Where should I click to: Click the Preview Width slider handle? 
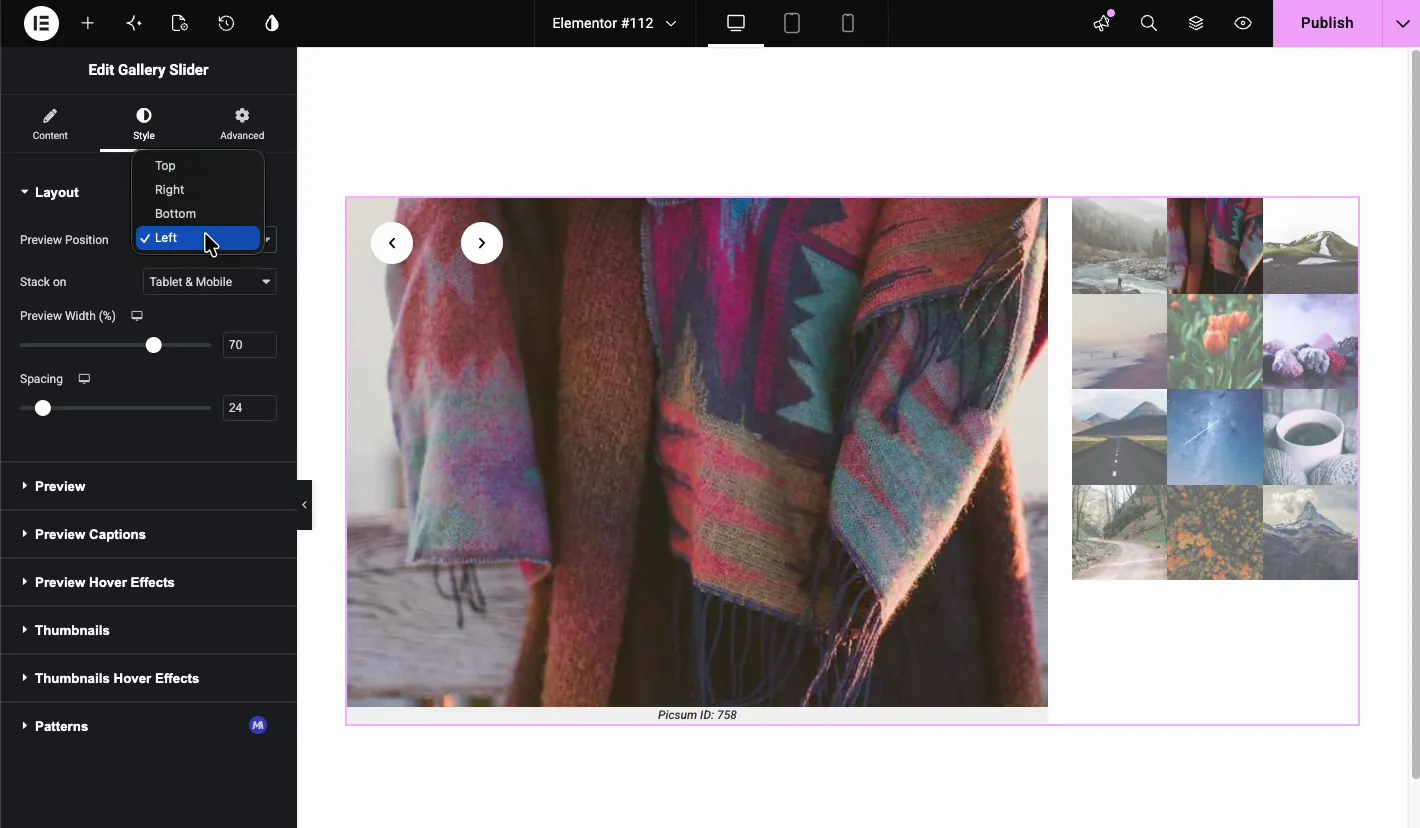pos(153,345)
